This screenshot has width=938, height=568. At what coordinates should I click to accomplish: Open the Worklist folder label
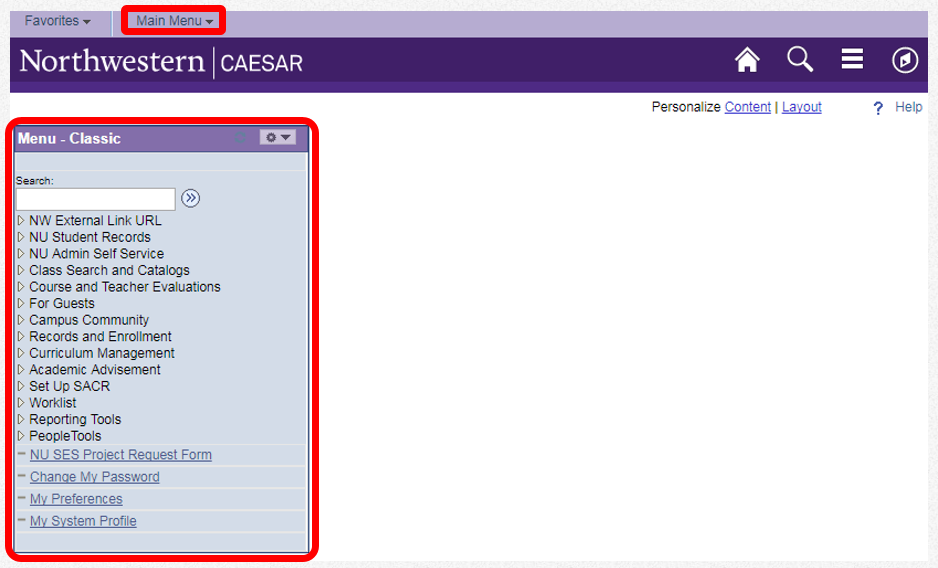[x=53, y=403]
